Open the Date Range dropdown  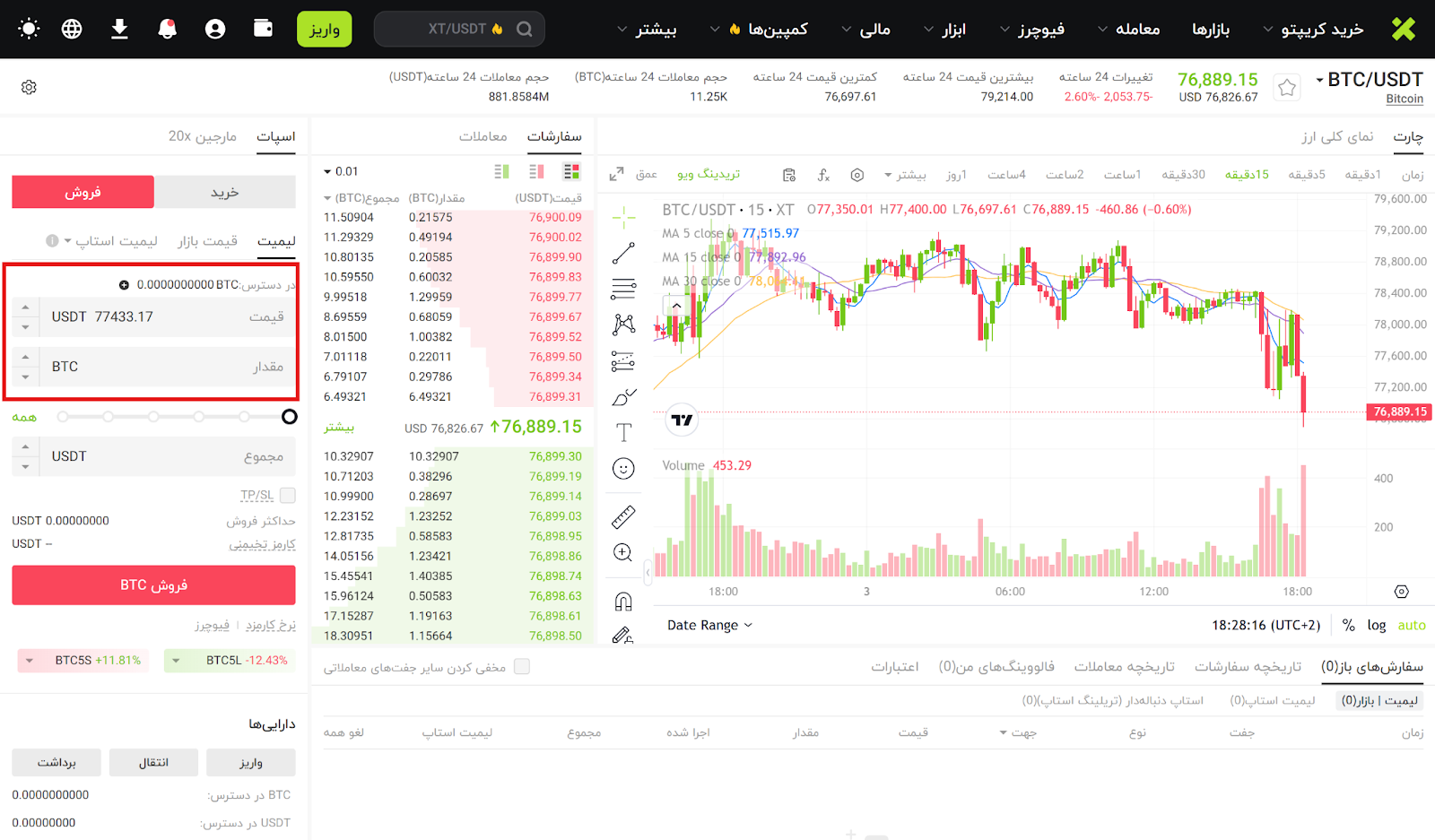pyautogui.click(x=709, y=625)
